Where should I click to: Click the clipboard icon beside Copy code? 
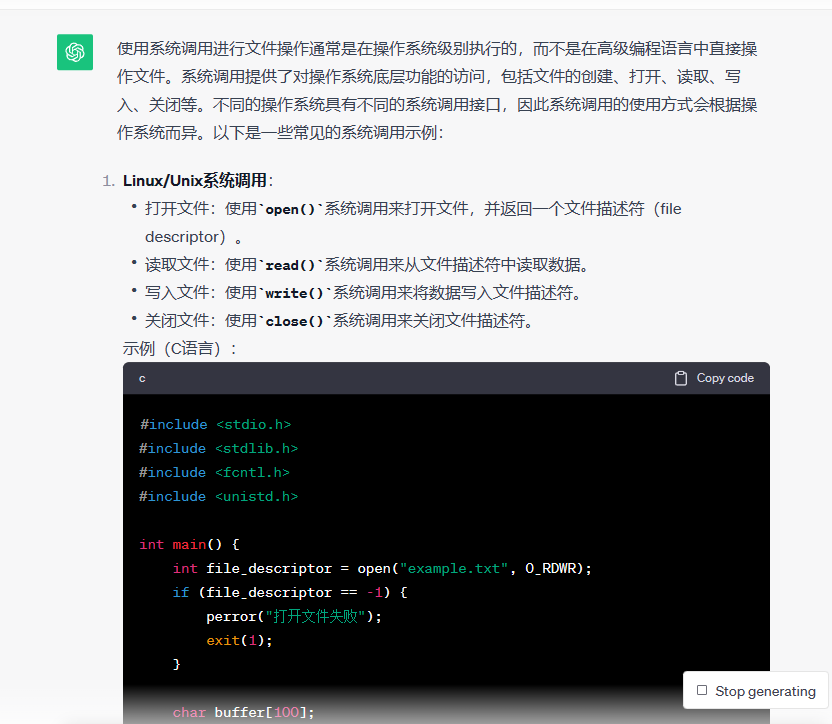(x=681, y=378)
